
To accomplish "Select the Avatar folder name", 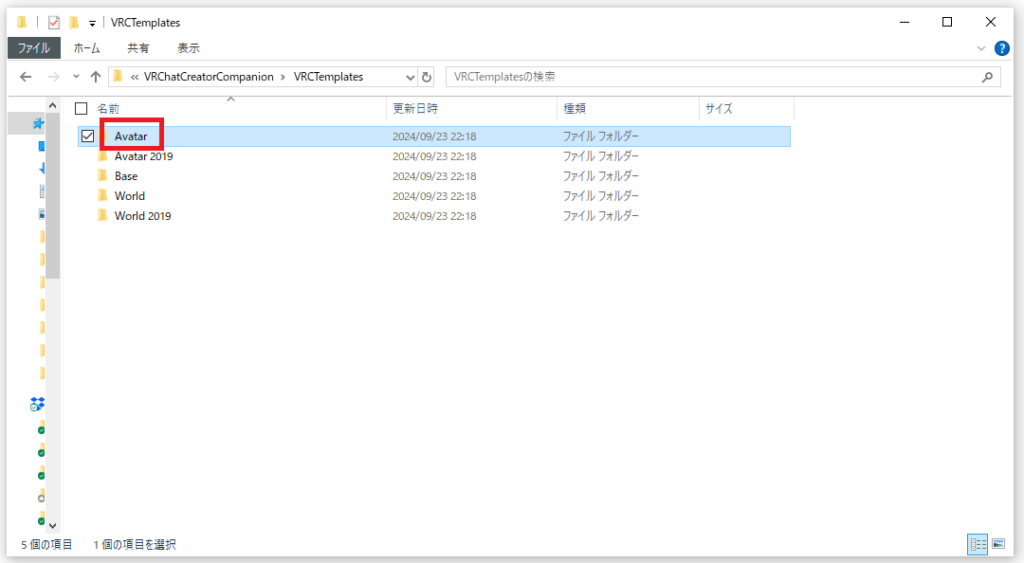I will pyautogui.click(x=131, y=137).
